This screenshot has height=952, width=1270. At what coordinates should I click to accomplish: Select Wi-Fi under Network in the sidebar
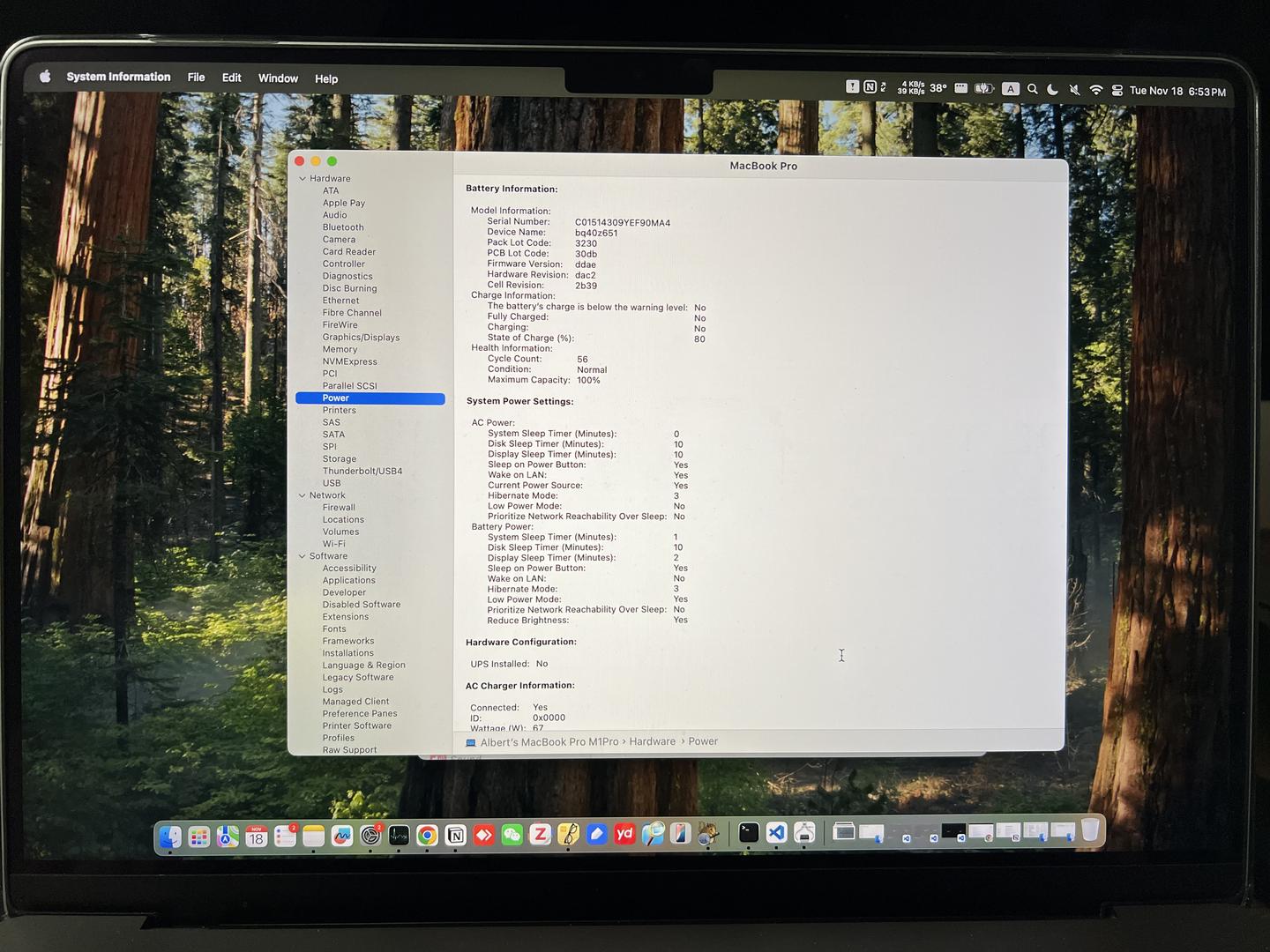pos(333,544)
